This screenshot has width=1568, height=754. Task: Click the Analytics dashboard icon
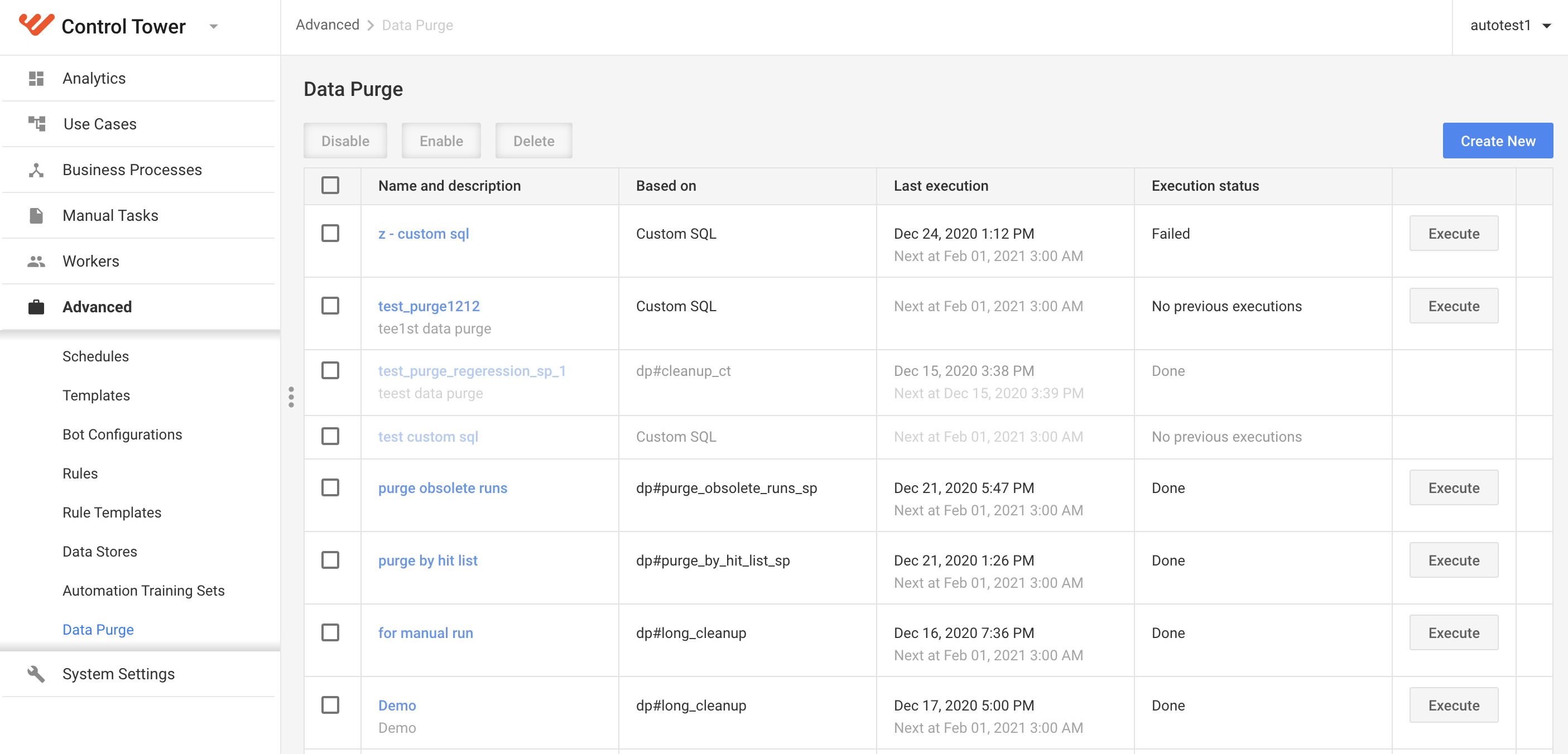[x=36, y=78]
